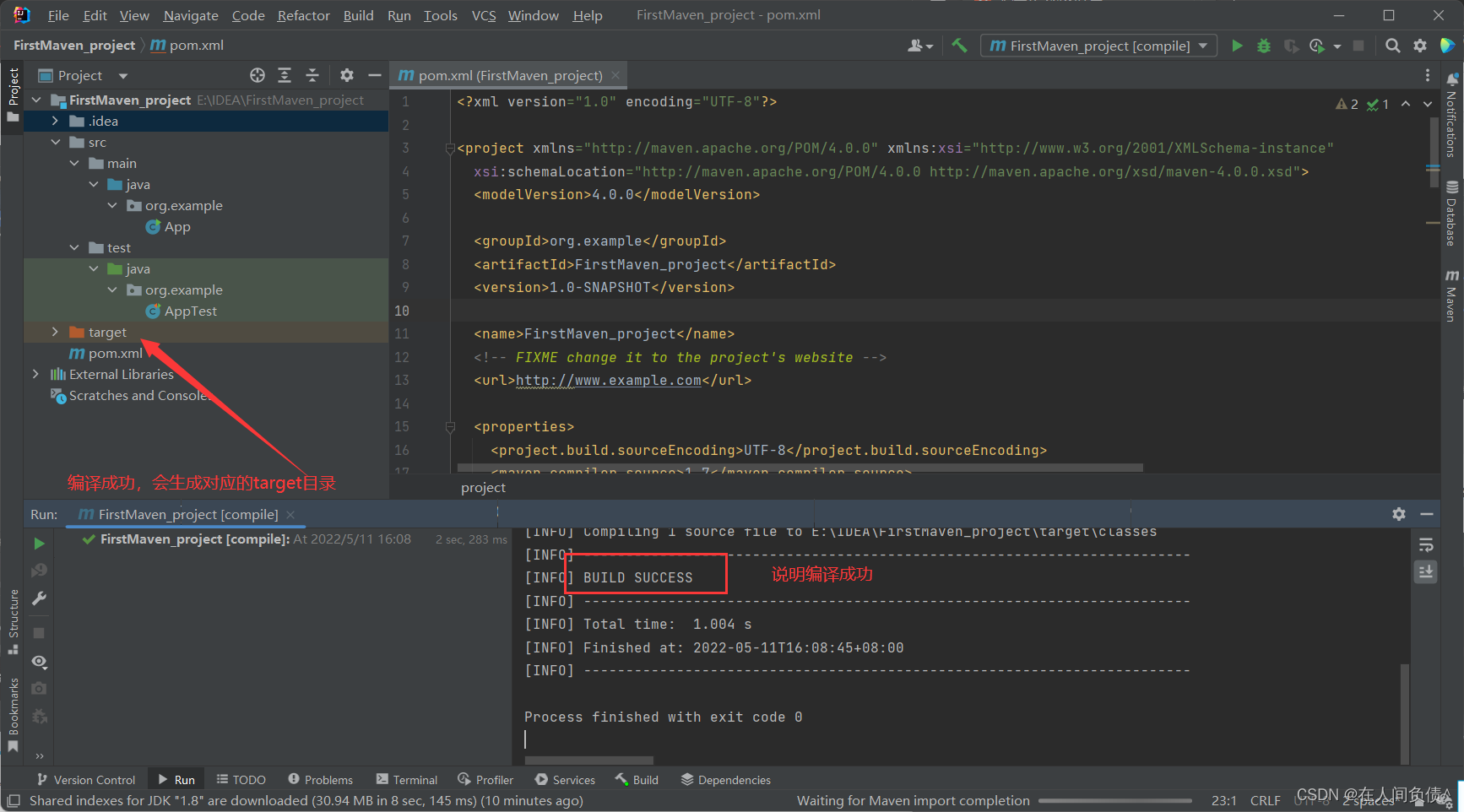This screenshot has width=1464, height=812.
Task: Open the File menu
Action: point(58,15)
